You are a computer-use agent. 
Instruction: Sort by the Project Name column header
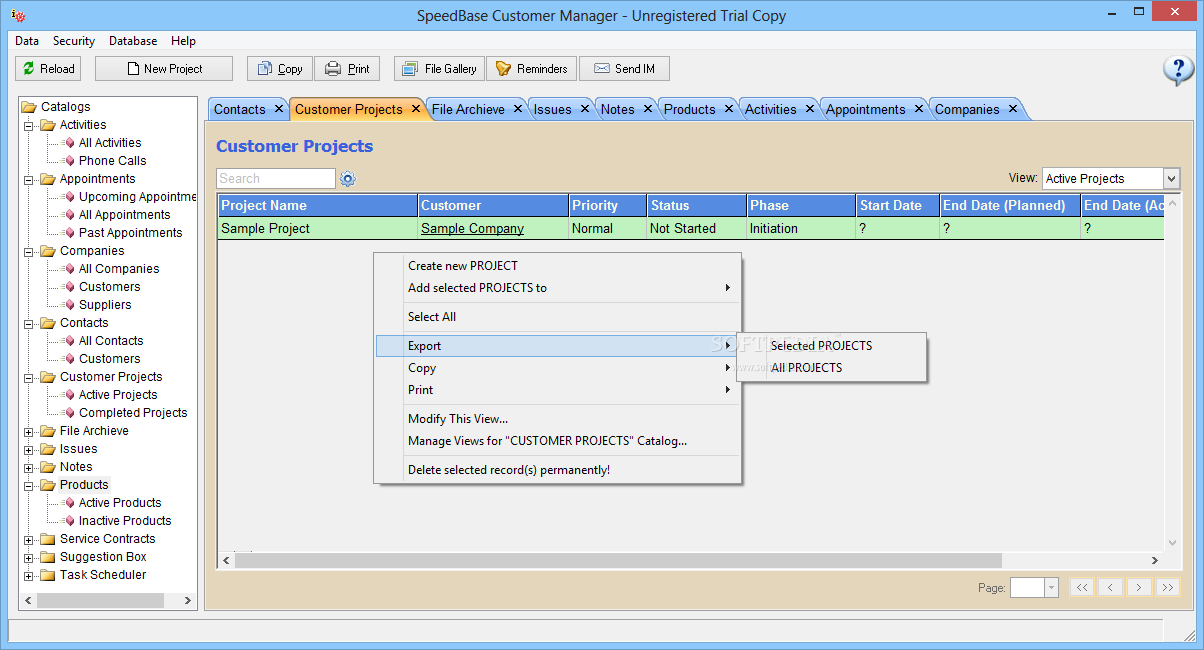318,206
